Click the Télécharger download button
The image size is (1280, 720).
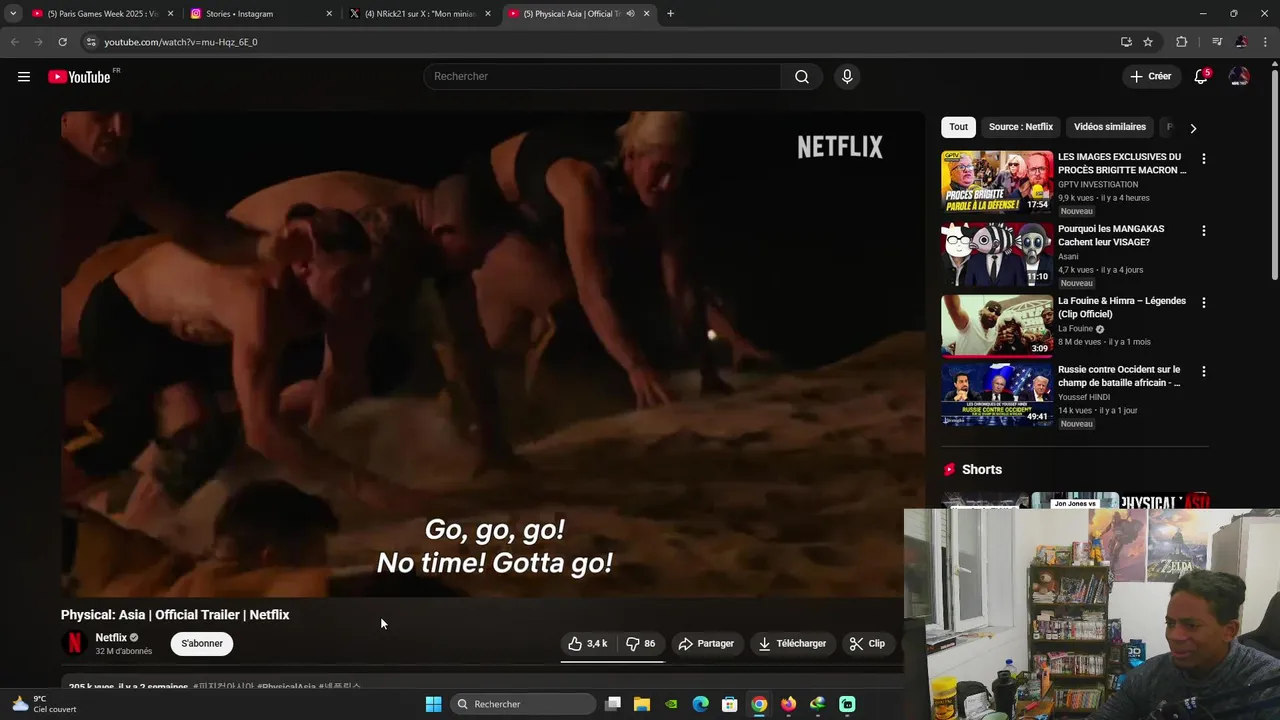pyautogui.click(x=792, y=644)
